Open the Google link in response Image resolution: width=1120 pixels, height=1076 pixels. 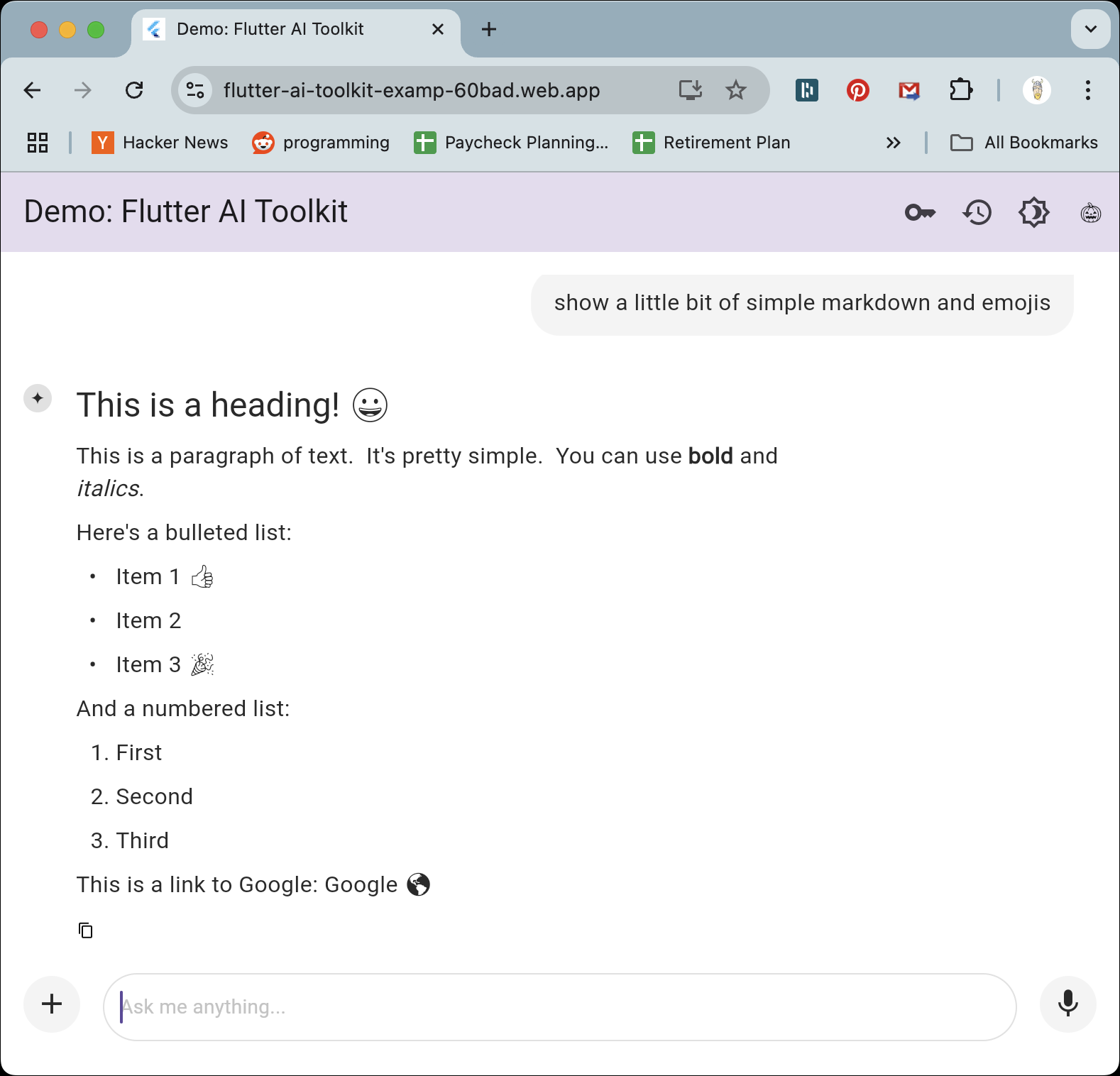coord(361,884)
